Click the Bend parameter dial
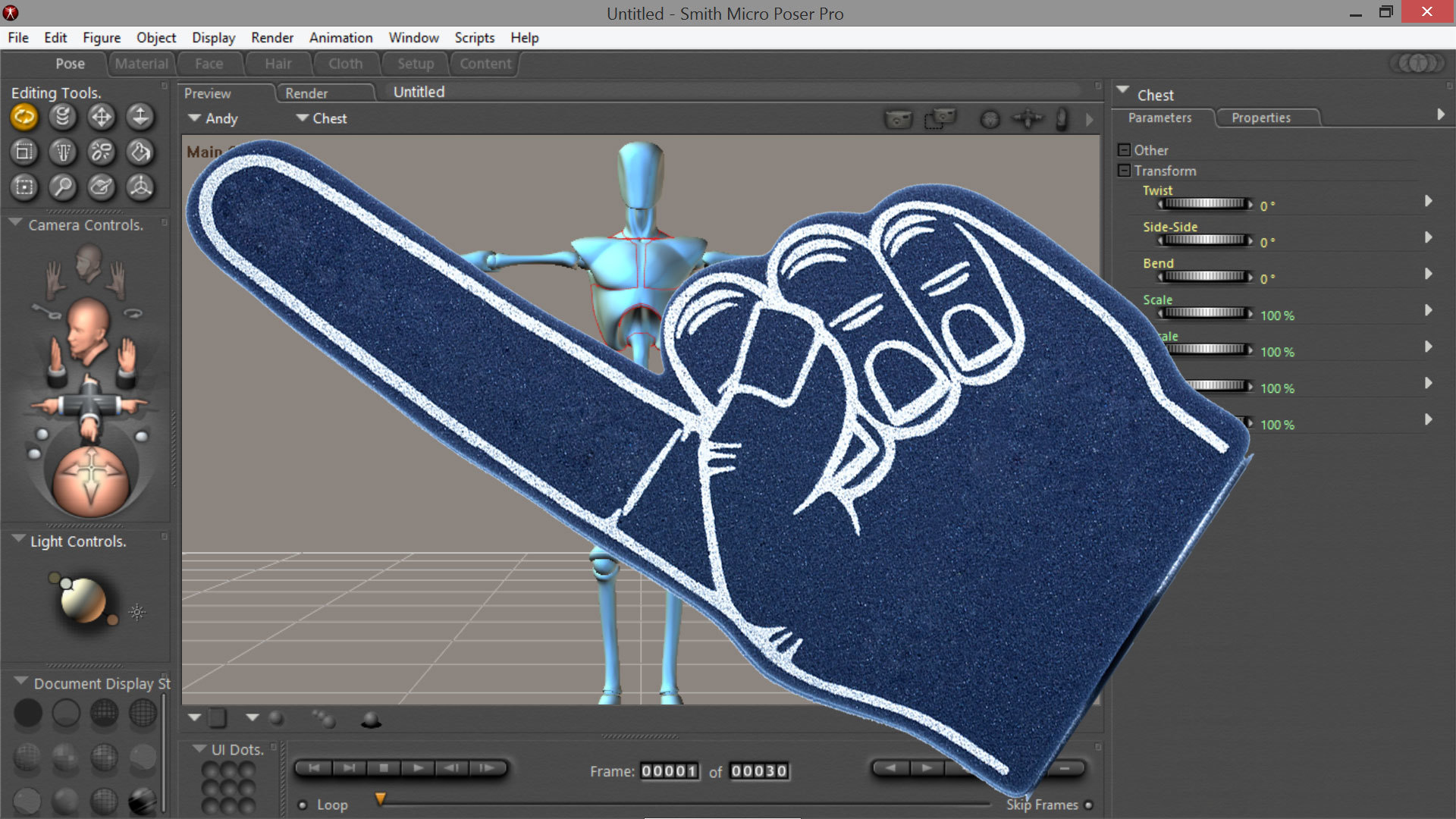The image size is (1456, 819). tap(1205, 277)
